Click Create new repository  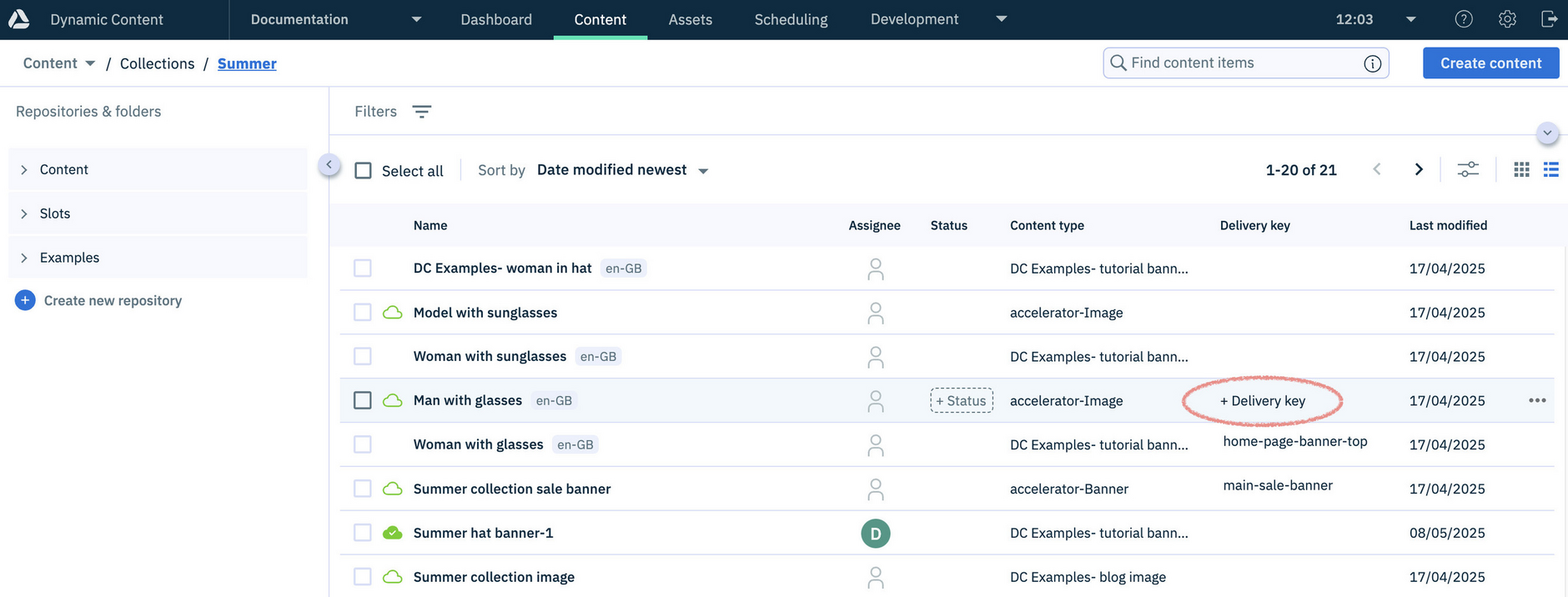coord(113,300)
